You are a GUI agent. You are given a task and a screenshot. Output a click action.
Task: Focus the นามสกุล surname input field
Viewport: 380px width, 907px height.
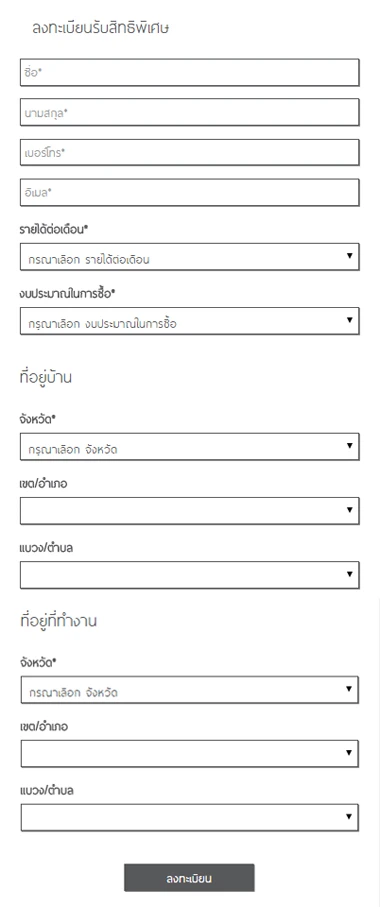(x=190, y=112)
